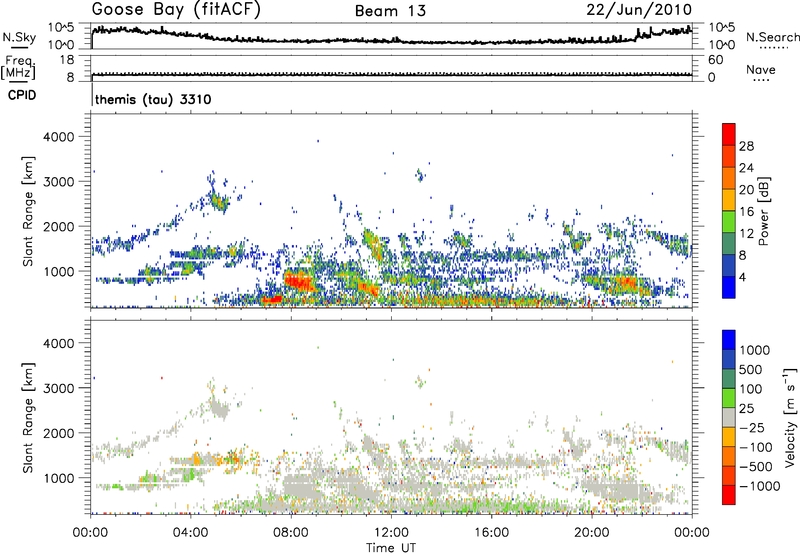Click the left "10^5" noise axis label

(x=61, y=28)
